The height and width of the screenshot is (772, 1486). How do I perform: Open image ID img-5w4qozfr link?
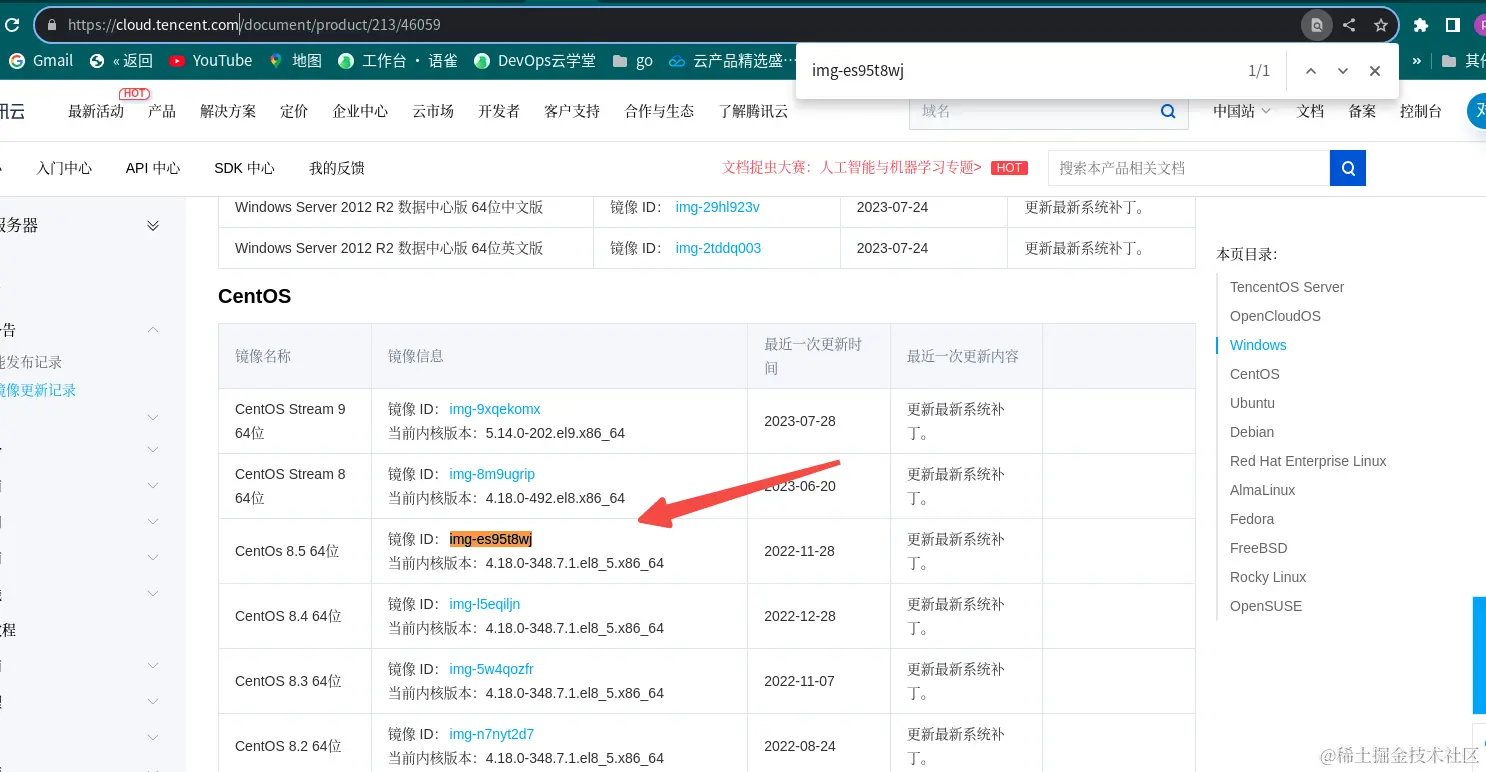491,669
